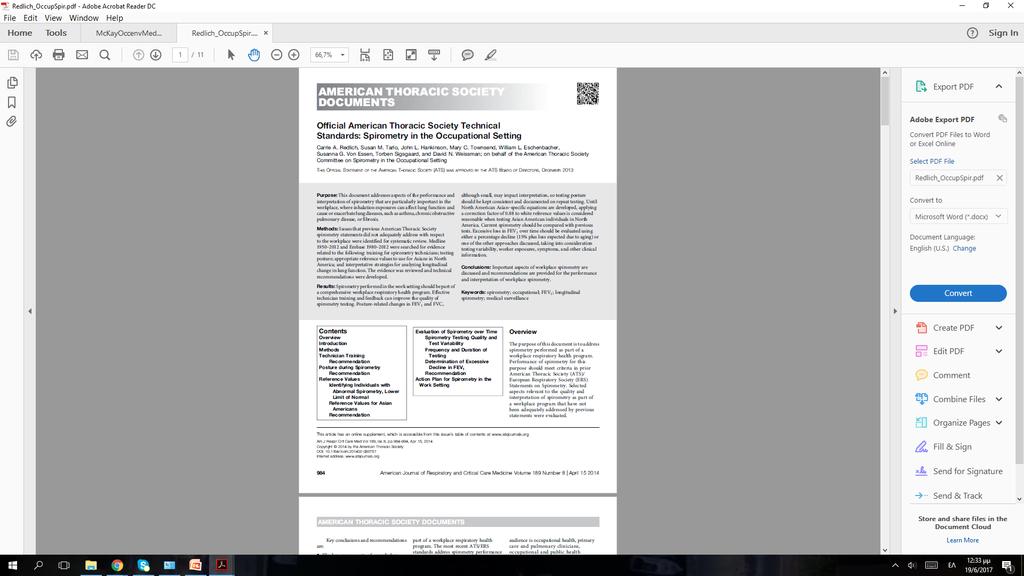Select the highlight text pen icon
This screenshot has width=1024, height=576.
(x=490, y=55)
